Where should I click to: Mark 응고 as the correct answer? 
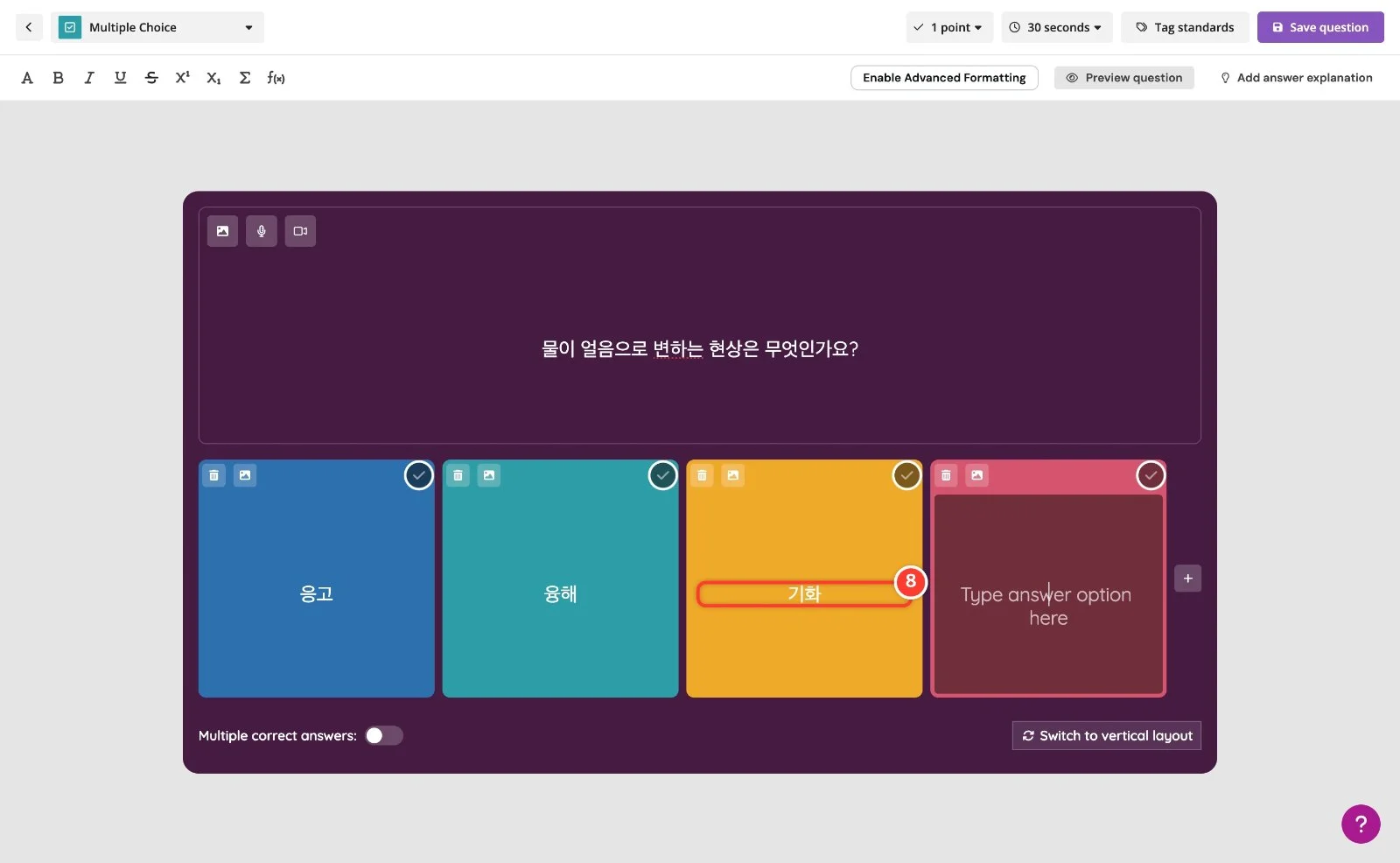coord(419,475)
